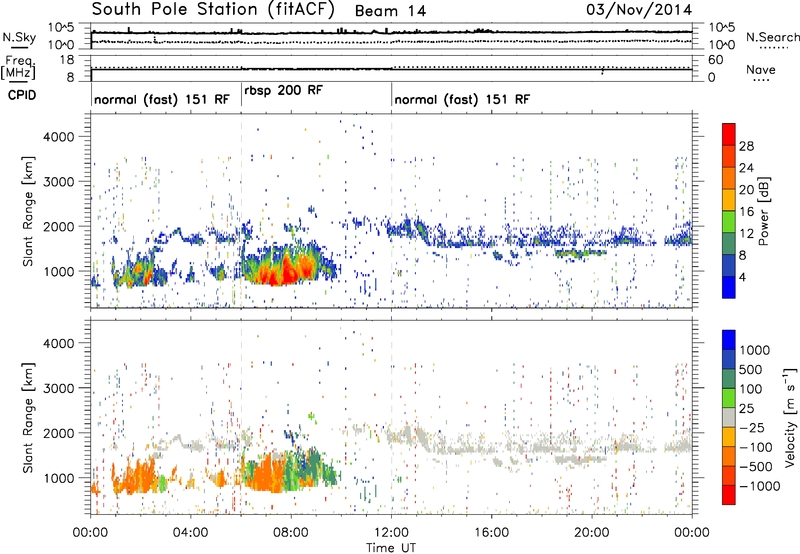Click the 'South Pole Station (fitACF)' title
Image resolution: width=800 pixels, height=554 pixels.
(x=213, y=9)
